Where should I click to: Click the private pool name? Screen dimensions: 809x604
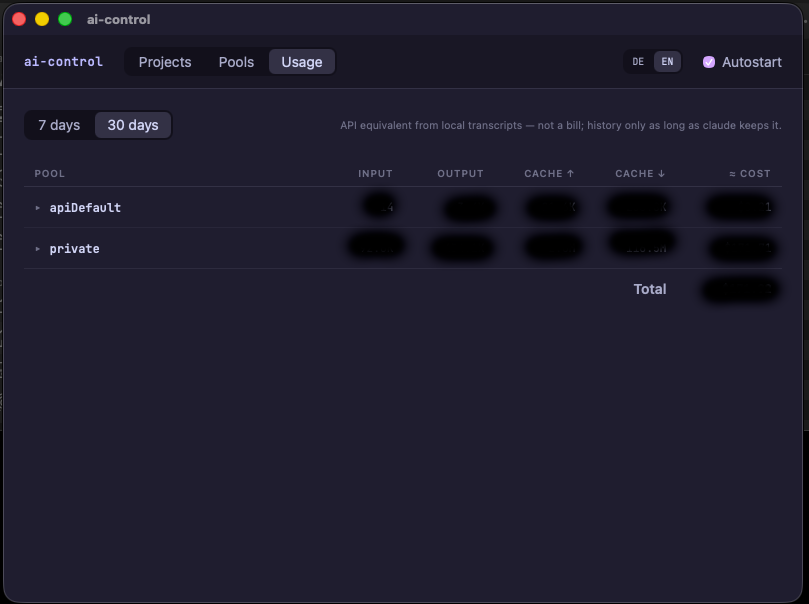[x=74, y=249]
